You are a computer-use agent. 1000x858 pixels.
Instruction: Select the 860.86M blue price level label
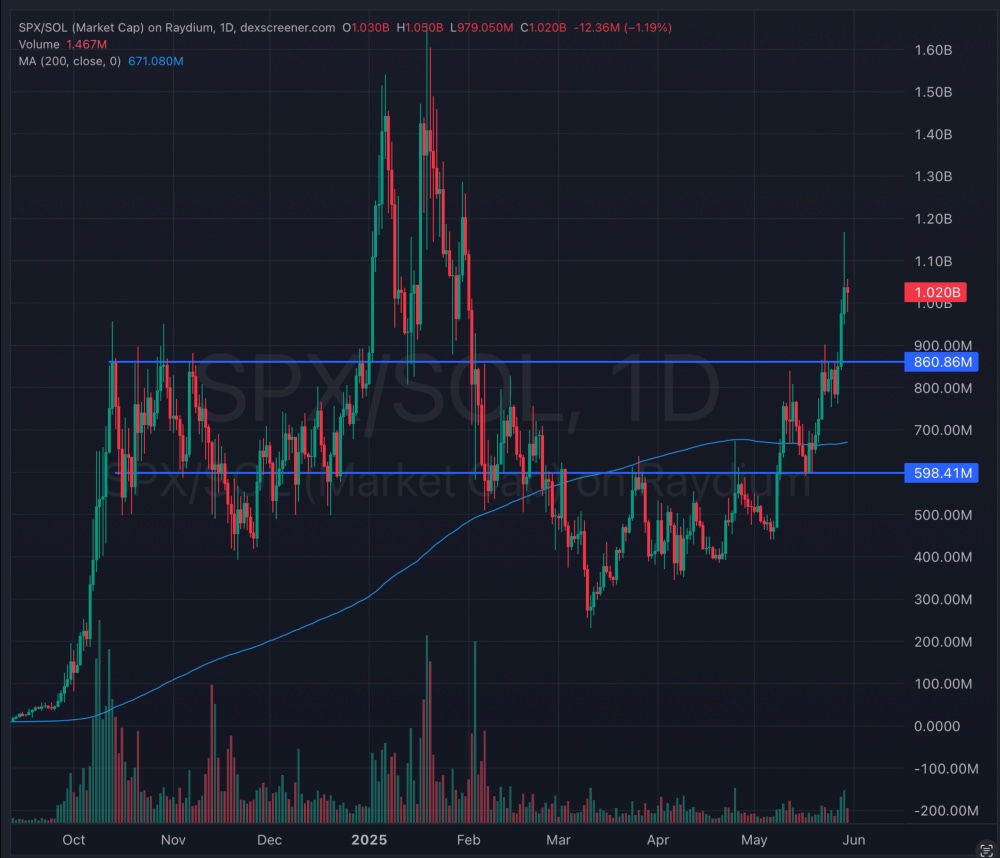point(941,362)
